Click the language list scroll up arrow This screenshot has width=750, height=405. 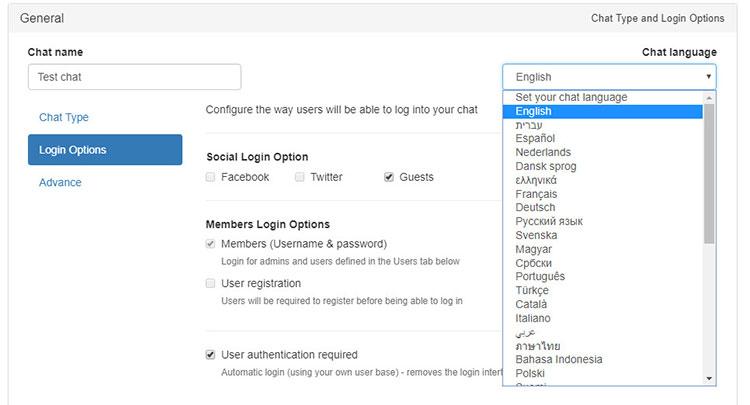tap(710, 98)
